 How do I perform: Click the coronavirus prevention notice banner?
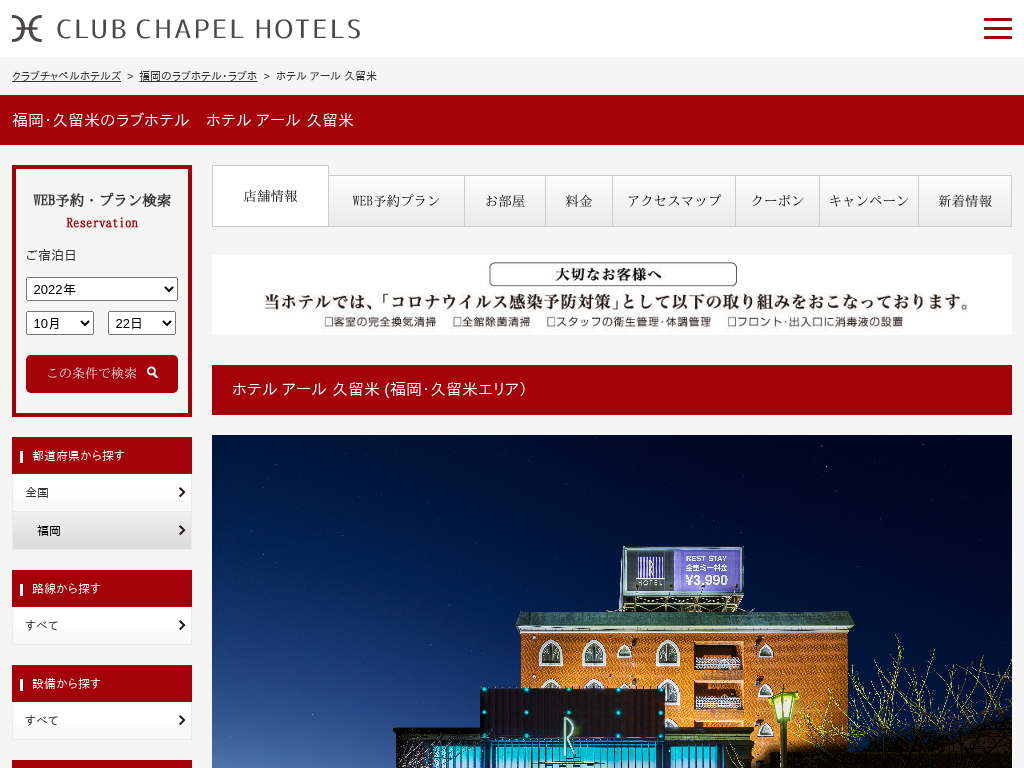tap(612, 295)
